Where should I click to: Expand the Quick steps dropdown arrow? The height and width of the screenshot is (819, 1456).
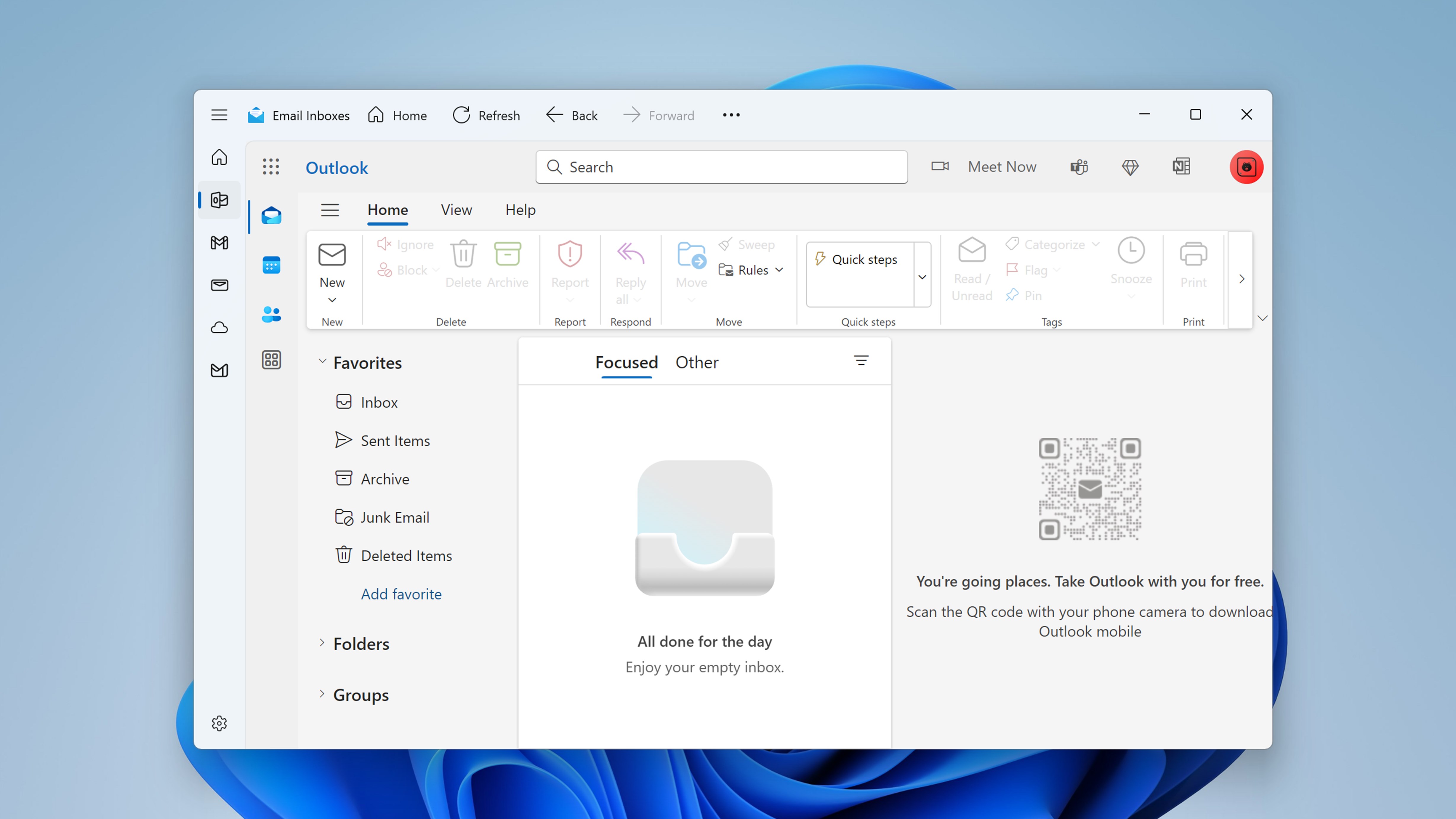[922, 276]
